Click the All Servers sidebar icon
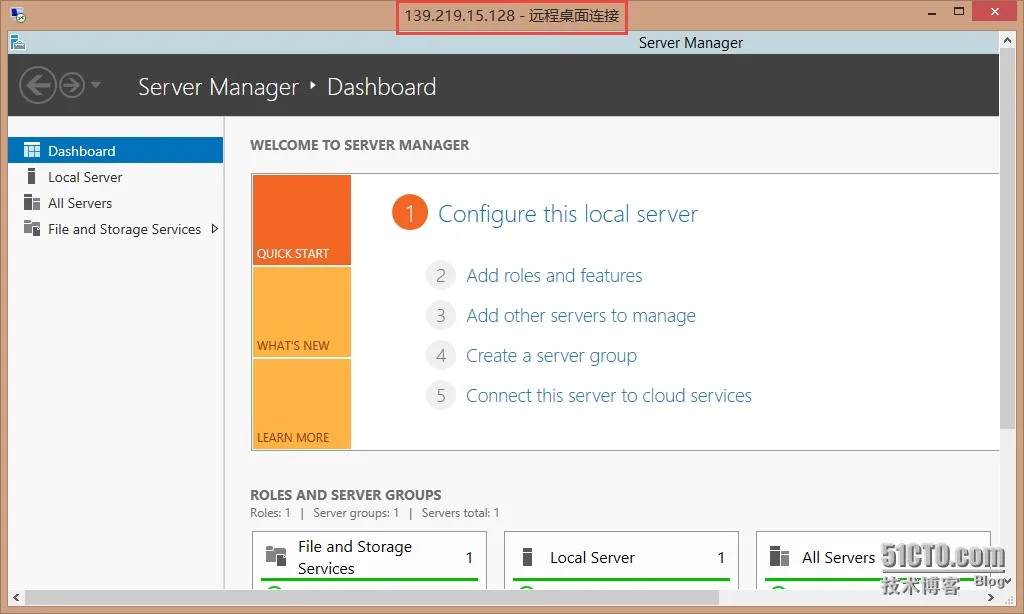This screenshot has width=1024, height=614. click(31, 203)
